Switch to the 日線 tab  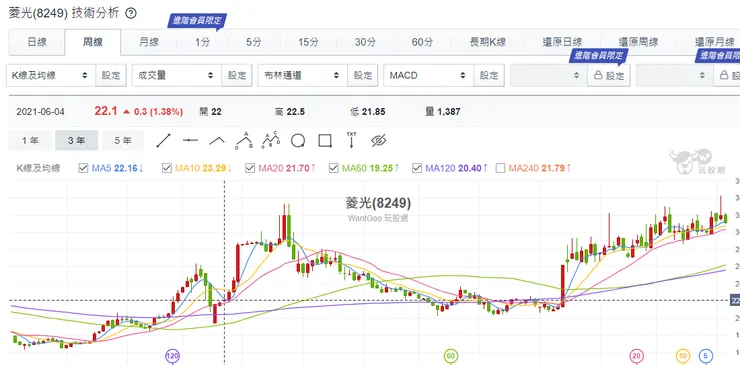(37, 42)
